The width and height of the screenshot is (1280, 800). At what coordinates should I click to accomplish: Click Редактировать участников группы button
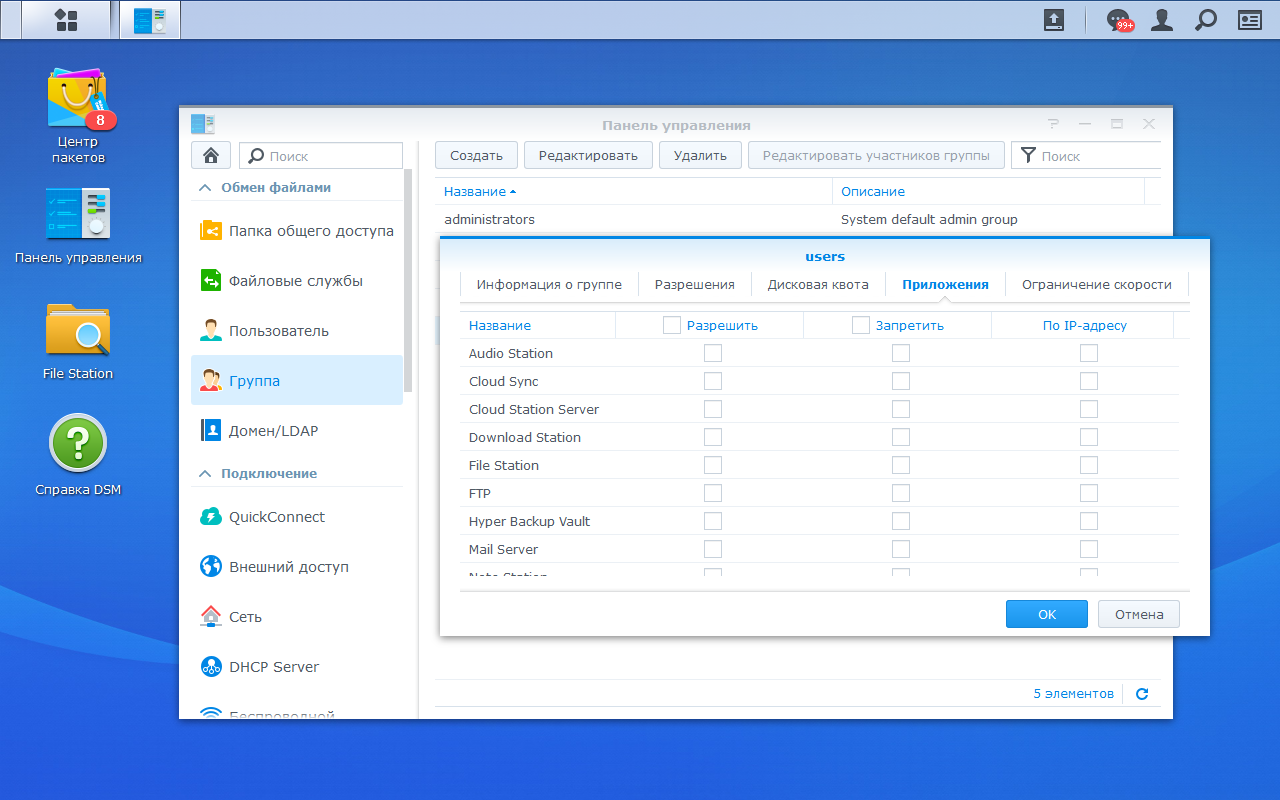coord(876,155)
